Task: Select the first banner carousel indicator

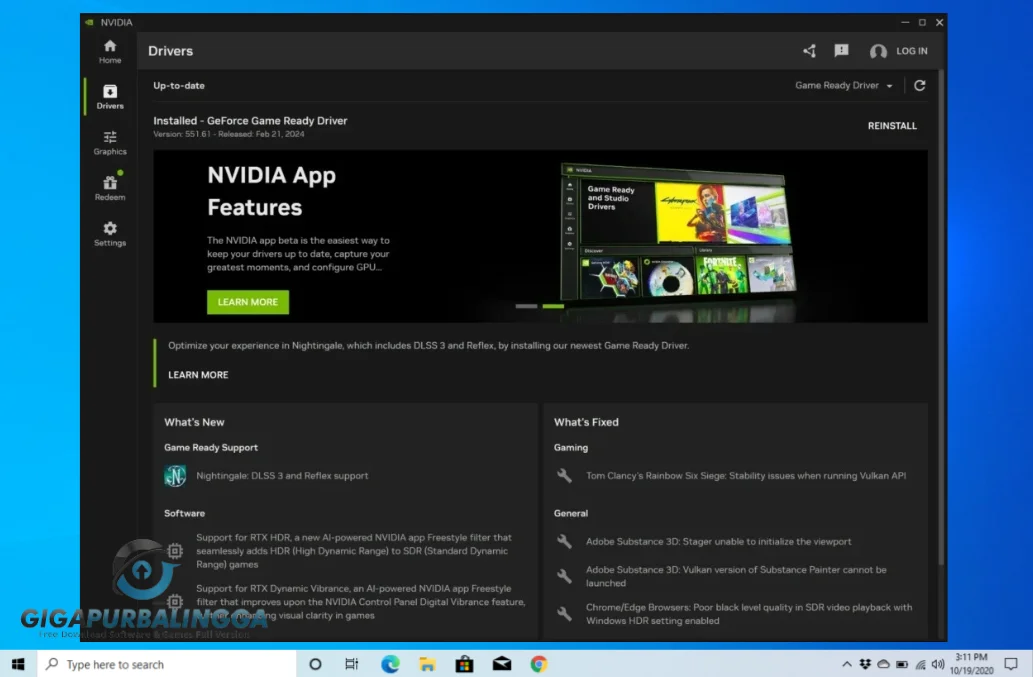Action: [526, 306]
